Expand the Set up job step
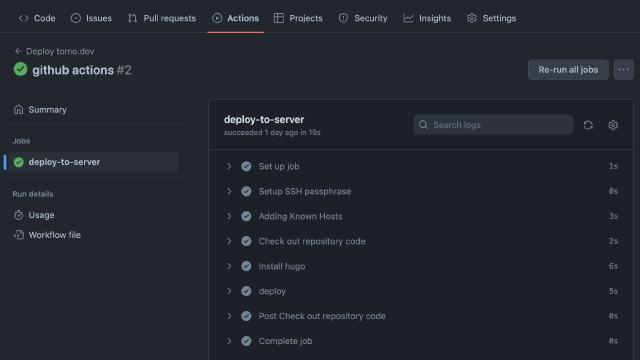 pyautogui.click(x=229, y=166)
